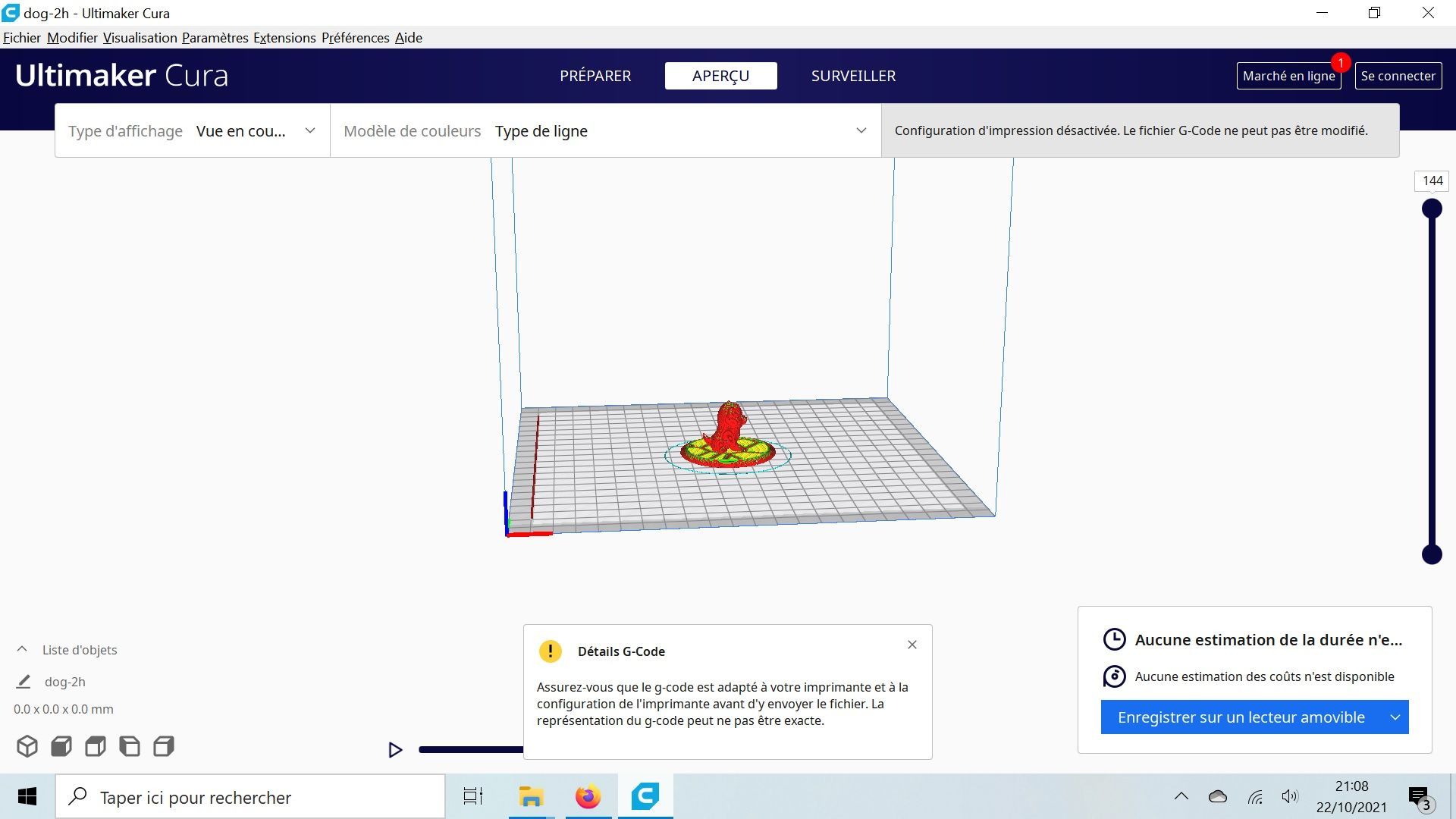Expand the Type d'affichage dropdown

pyautogui.click(x=193, y=131)
